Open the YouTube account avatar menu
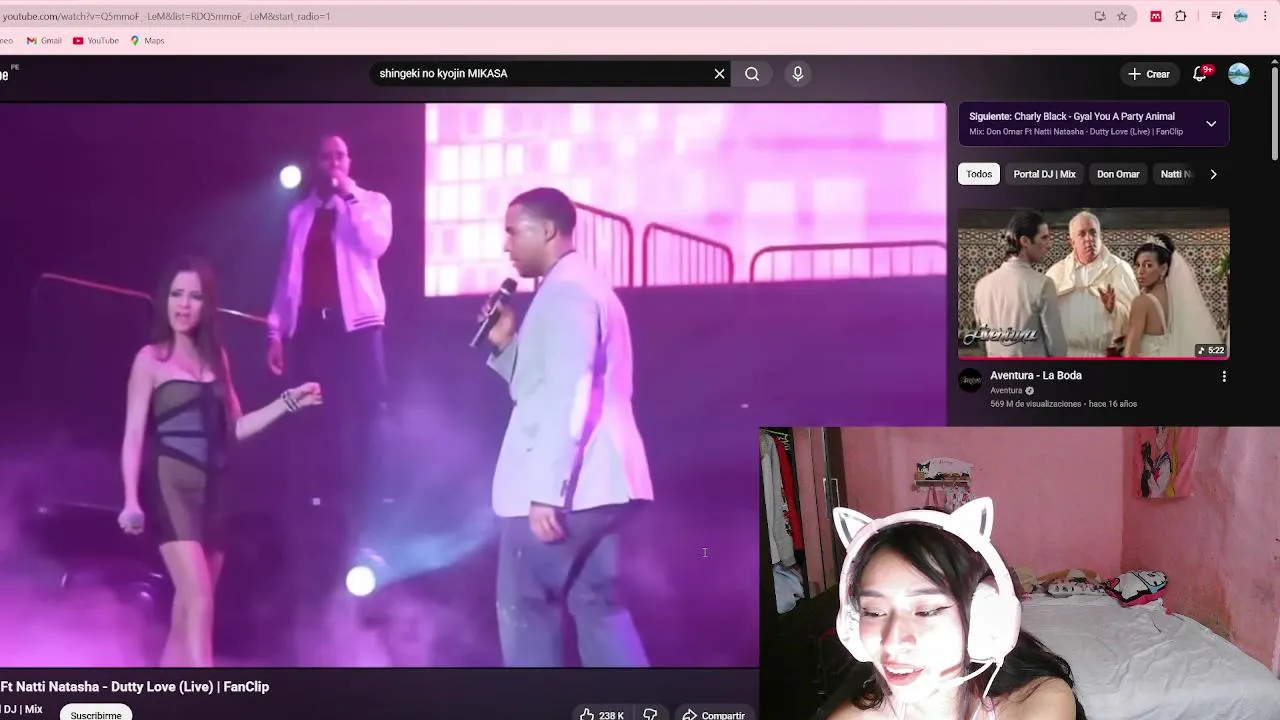 [1239, 74]
